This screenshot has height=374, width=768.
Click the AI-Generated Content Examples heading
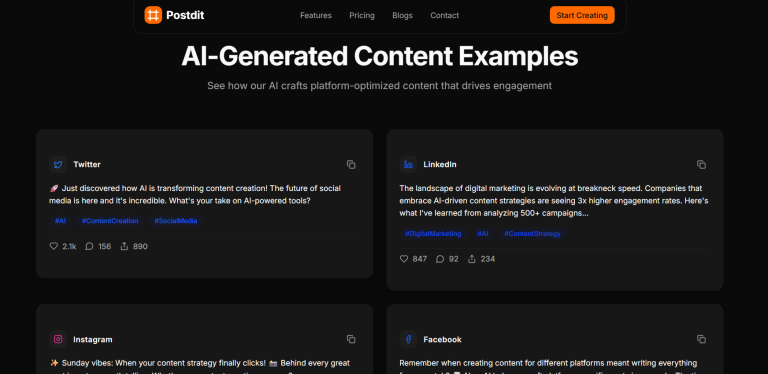coord(380,56)
